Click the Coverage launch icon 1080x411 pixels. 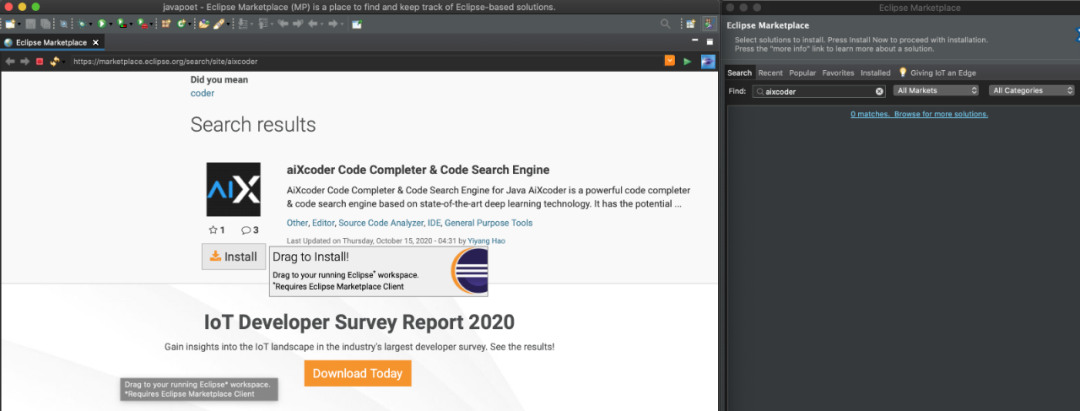122,23
